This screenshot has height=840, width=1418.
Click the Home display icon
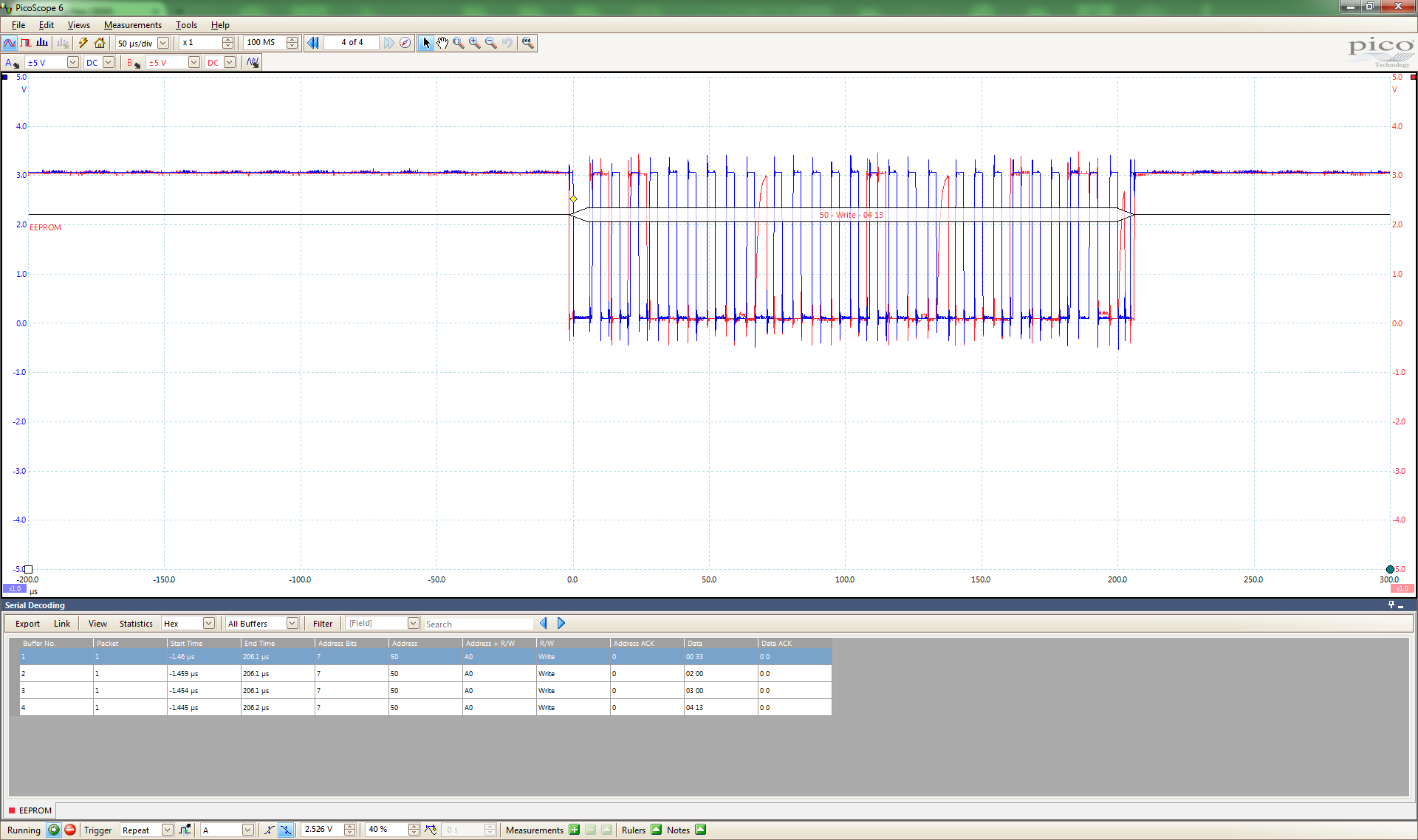(x=100, y=43)
